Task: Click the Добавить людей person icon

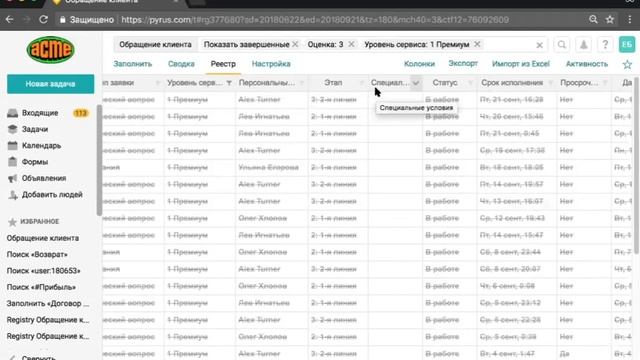Action: (x=13, y=195)
